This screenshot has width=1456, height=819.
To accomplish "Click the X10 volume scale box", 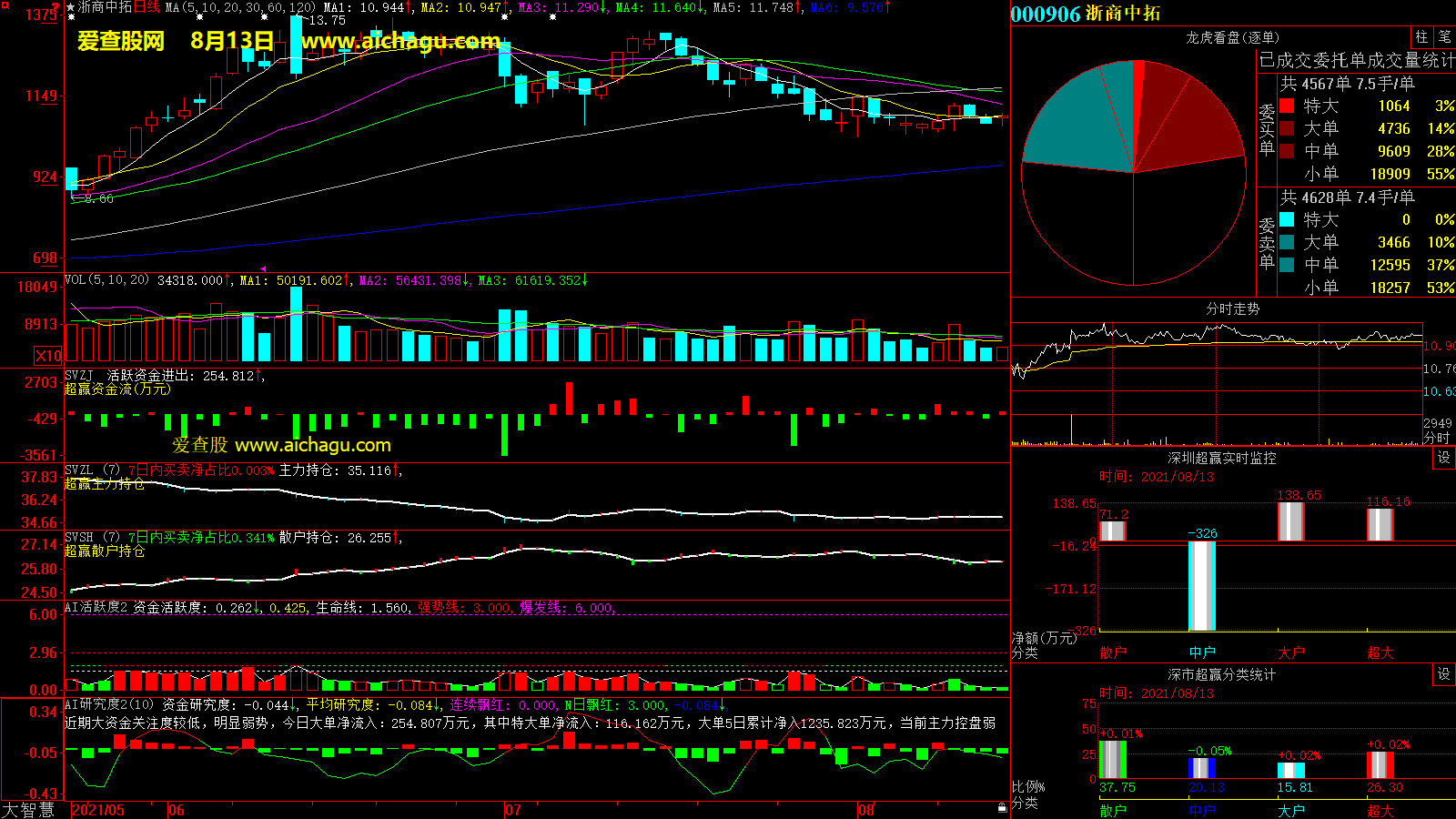I will pos(48,356).
